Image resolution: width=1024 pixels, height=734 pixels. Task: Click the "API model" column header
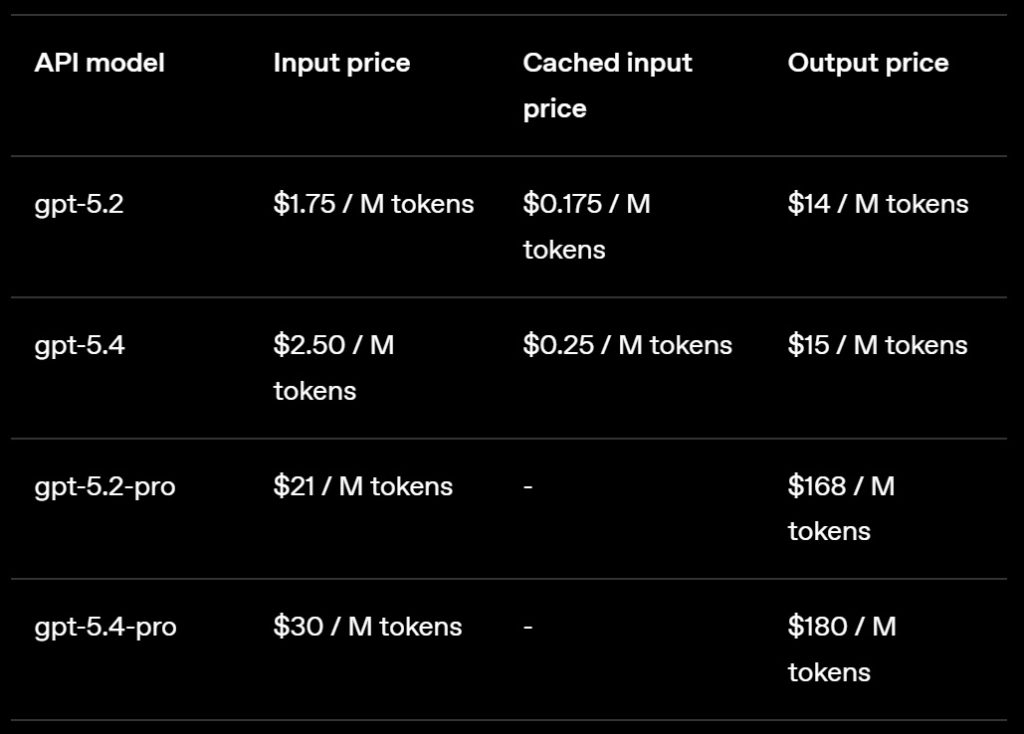pos(99,63)
